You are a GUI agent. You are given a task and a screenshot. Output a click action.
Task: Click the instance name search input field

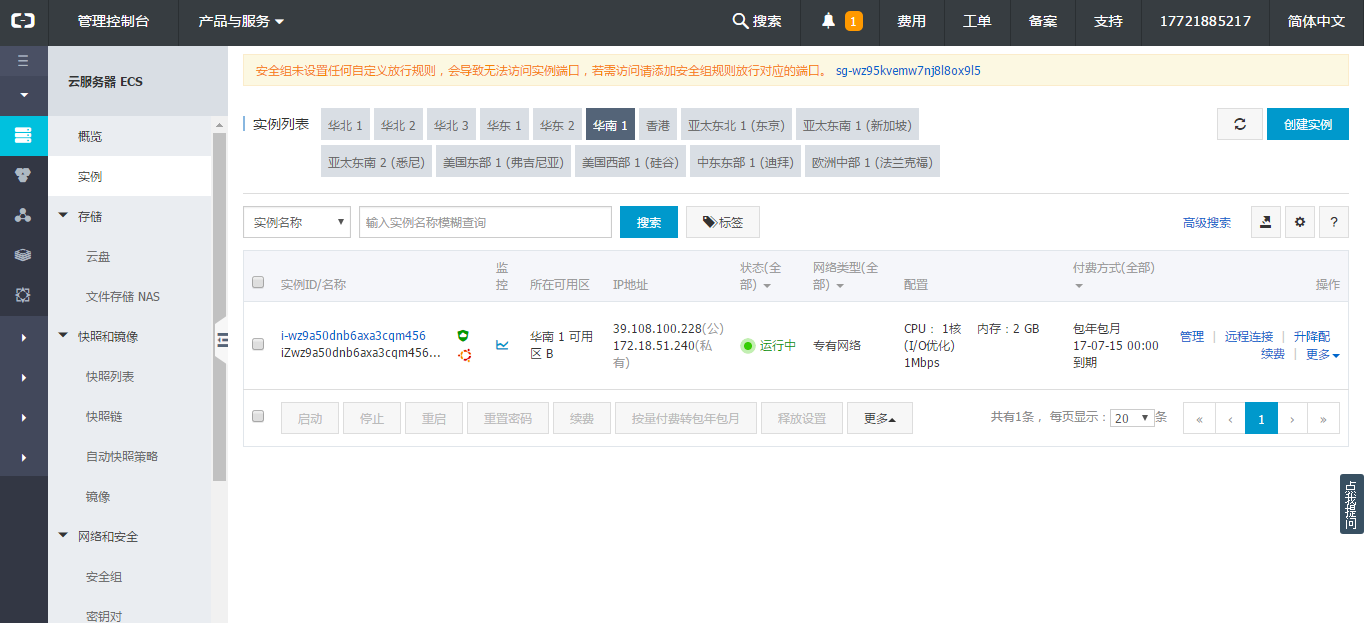click(485, 222)
